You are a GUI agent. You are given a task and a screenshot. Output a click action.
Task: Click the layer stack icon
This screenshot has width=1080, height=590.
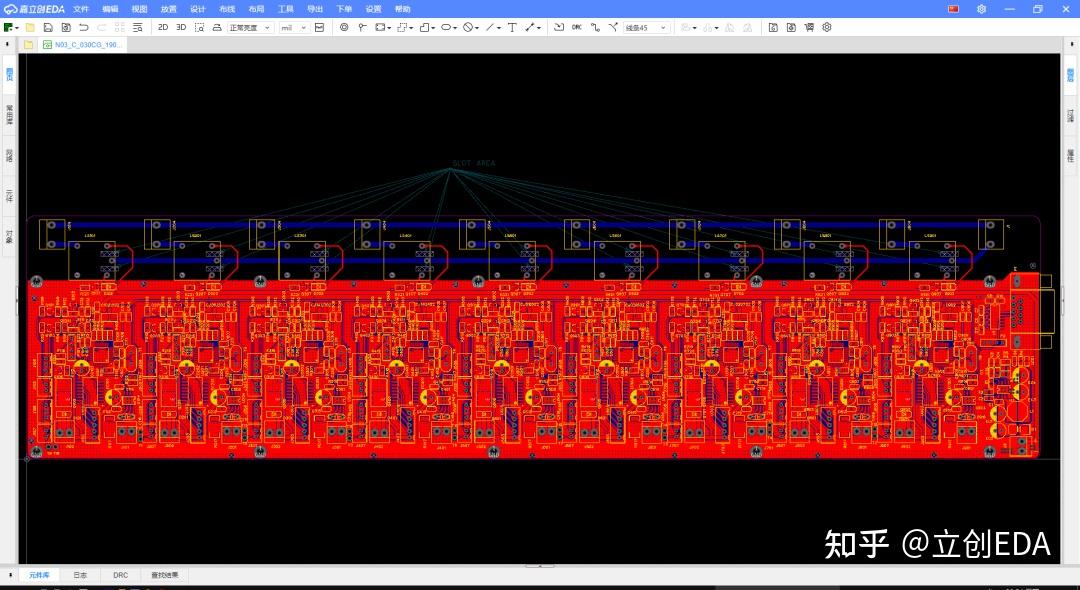pyautogui.click(x=217, y=28)
